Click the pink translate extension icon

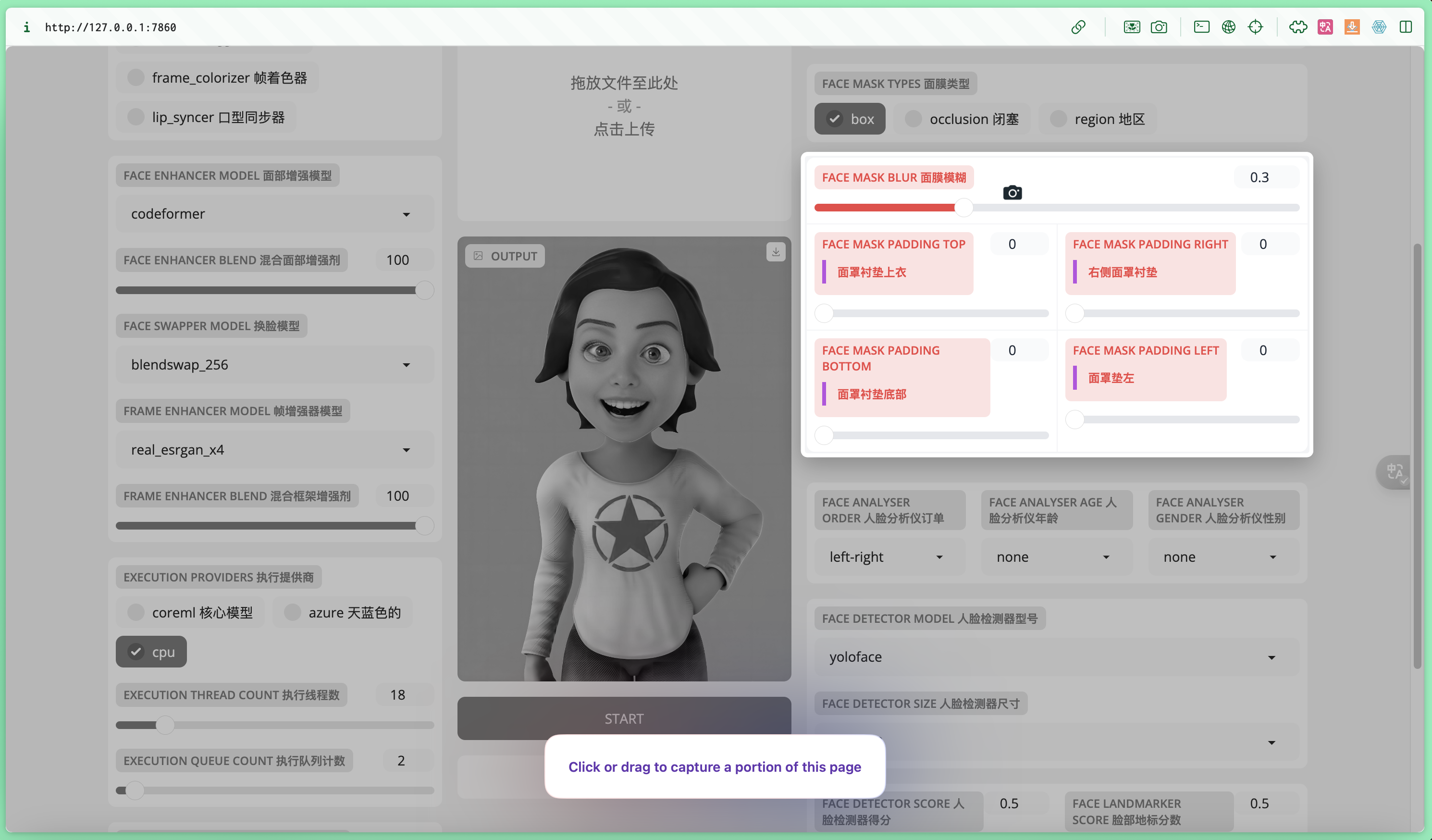[1325, 27]
